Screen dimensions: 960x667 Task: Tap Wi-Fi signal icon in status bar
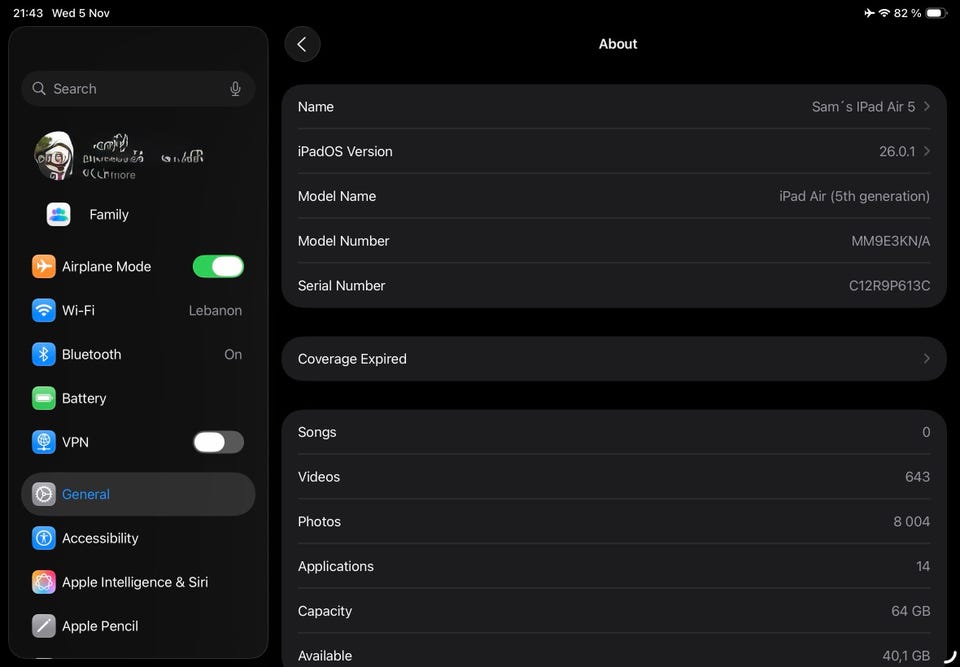(884, 13)
